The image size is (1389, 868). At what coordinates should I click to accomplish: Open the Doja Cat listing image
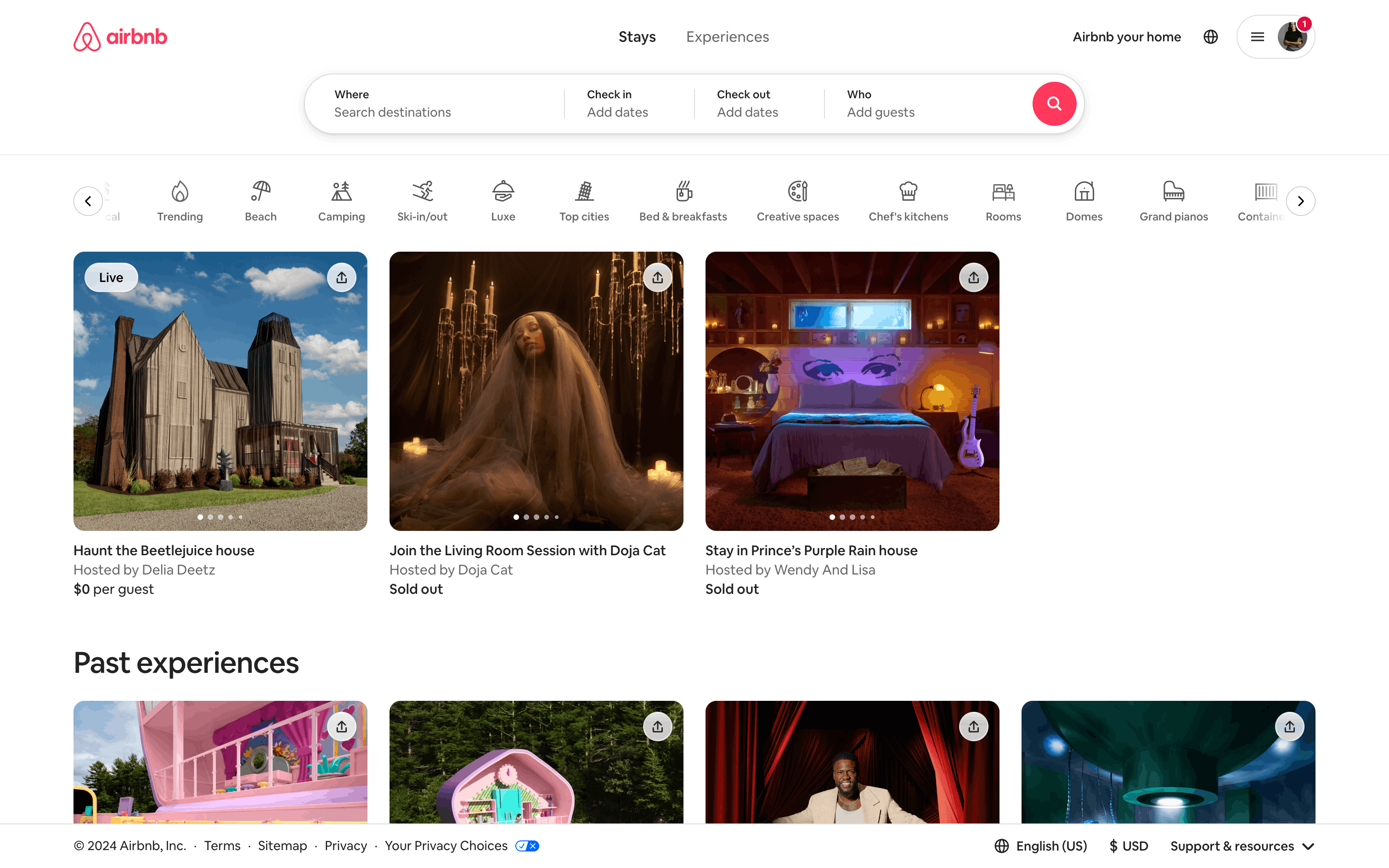point(536,391)
